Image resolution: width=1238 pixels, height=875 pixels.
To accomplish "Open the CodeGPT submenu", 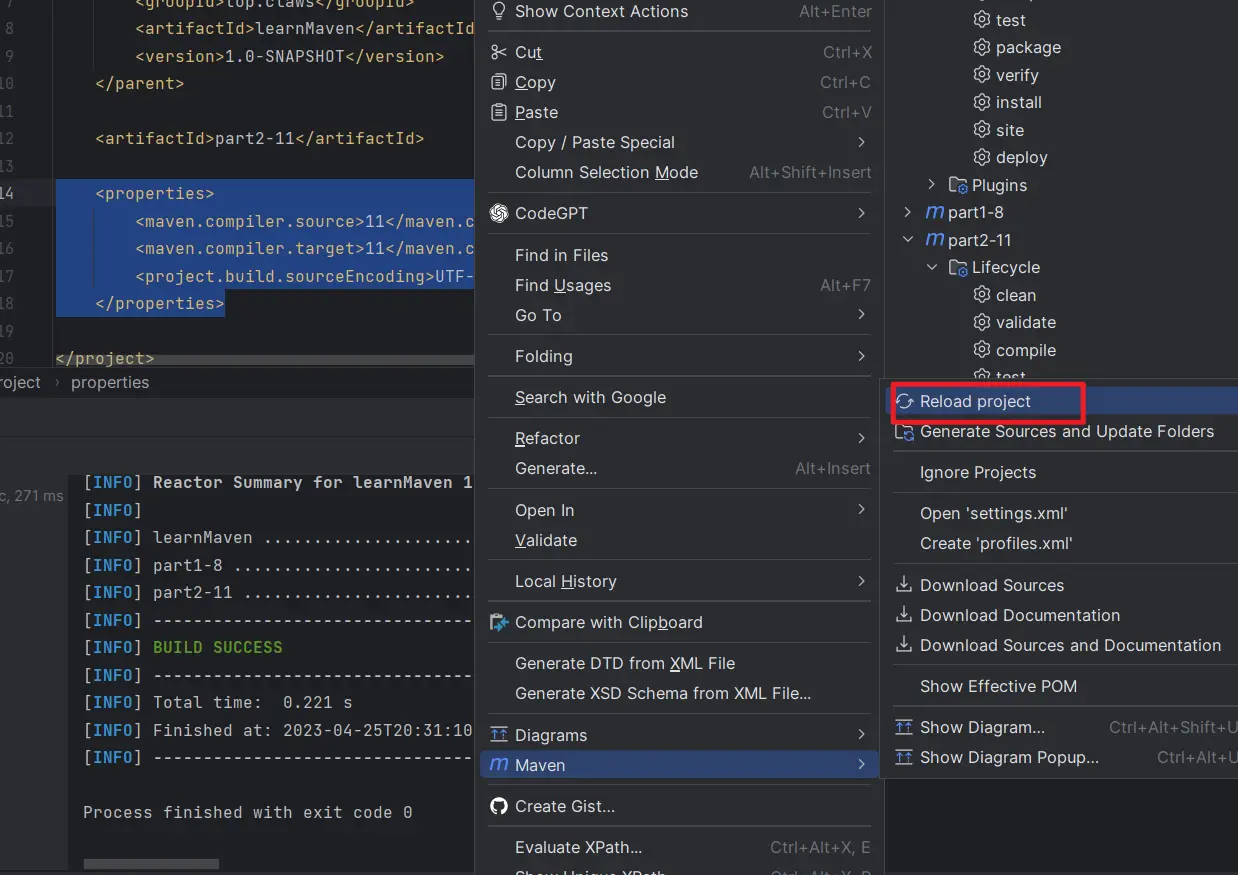I will pyautogui.click(x=680, y=213).
